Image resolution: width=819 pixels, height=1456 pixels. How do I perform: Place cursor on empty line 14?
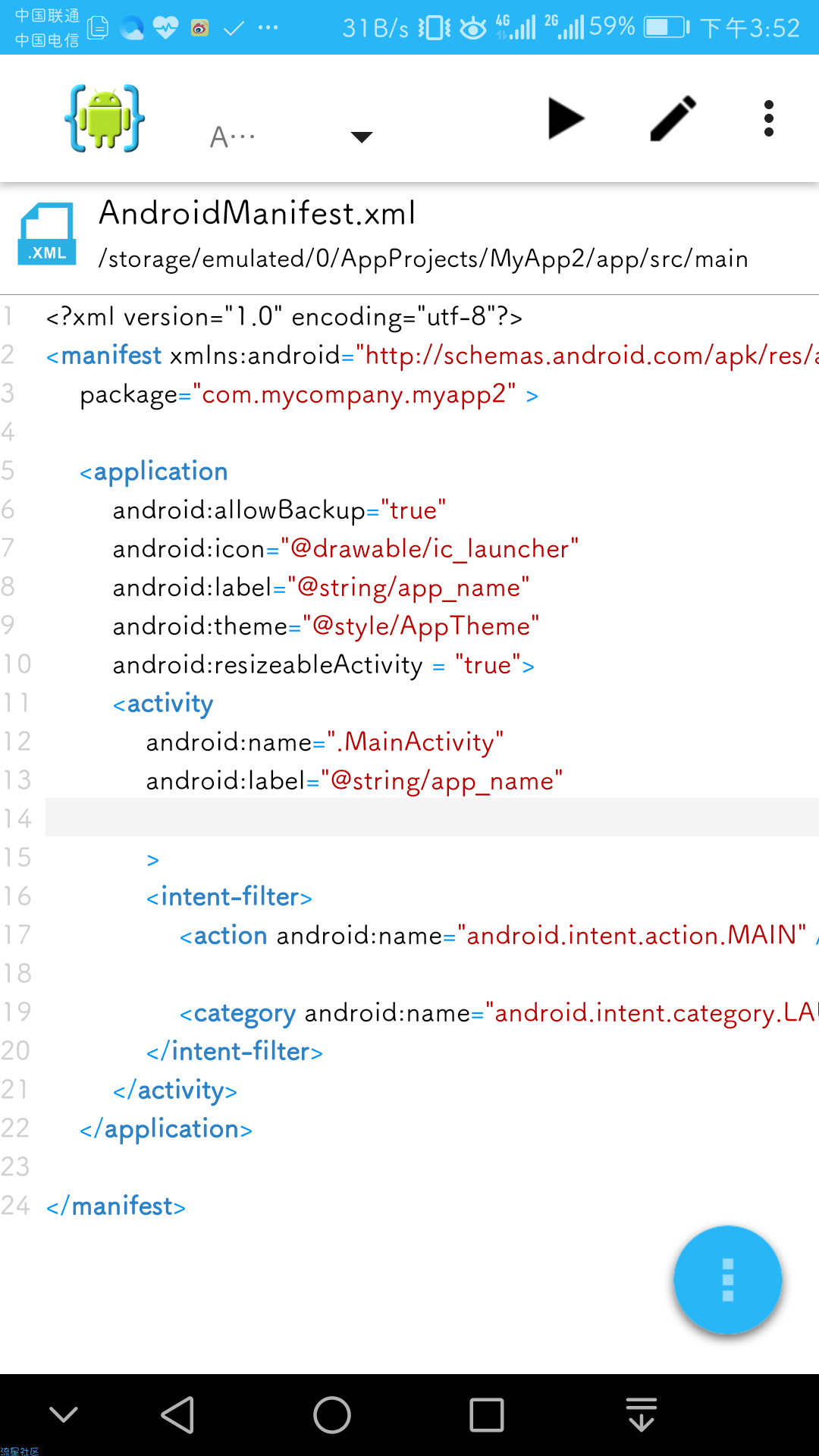tap(425, 817)
